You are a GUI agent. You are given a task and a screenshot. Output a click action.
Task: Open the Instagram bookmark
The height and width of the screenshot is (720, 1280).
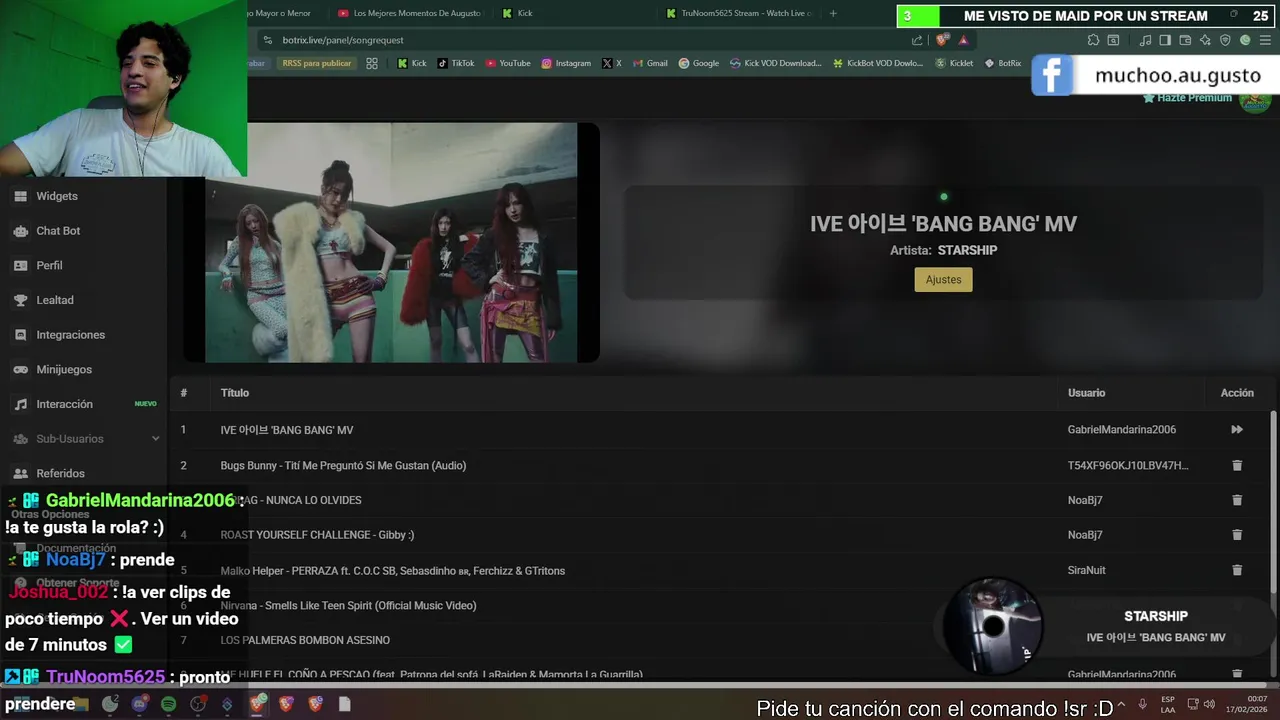[x=566, y=63]
